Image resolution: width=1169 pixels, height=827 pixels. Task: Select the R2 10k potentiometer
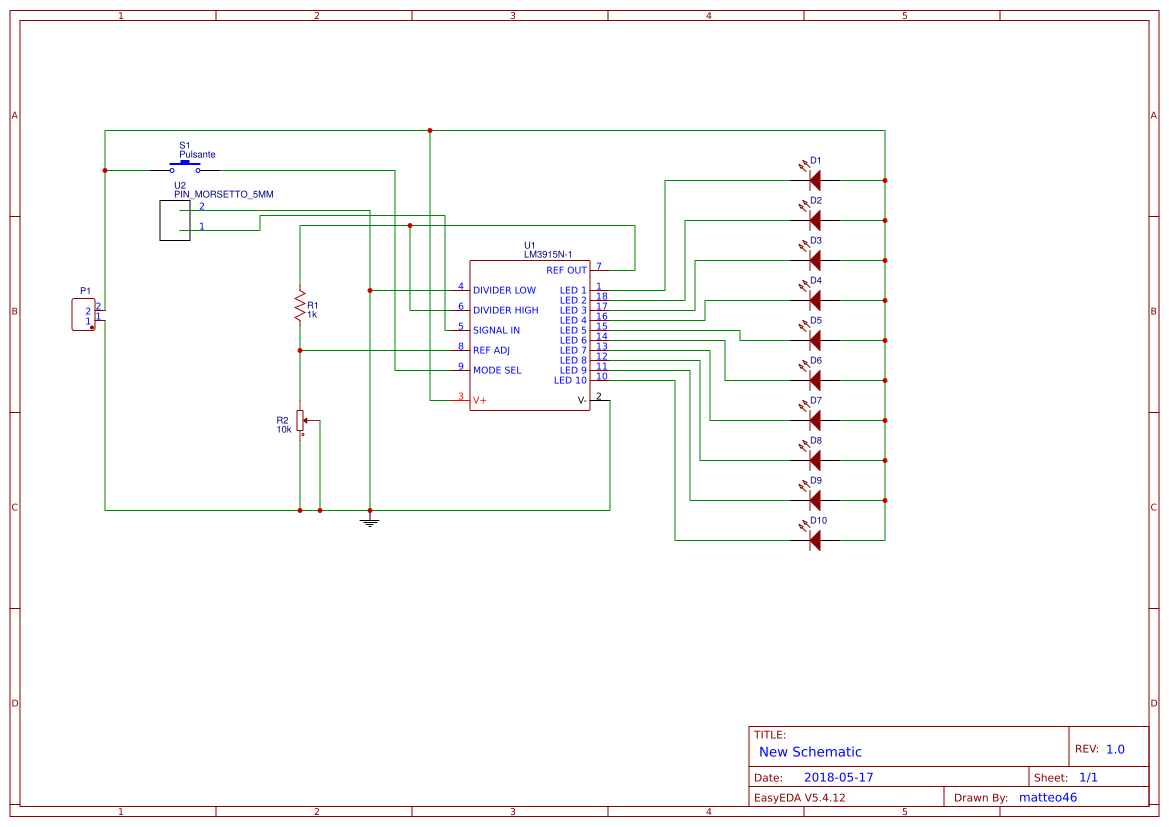pyautogui.click(x=300, y=420)
